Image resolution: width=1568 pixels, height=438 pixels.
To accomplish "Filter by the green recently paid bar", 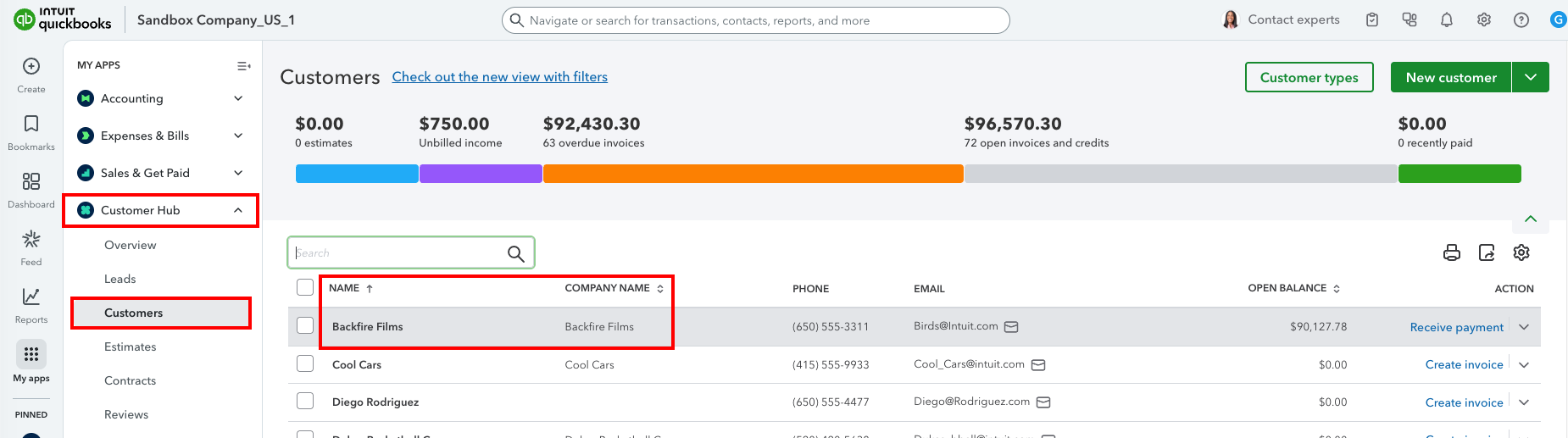I will (x=1460, y=174).
